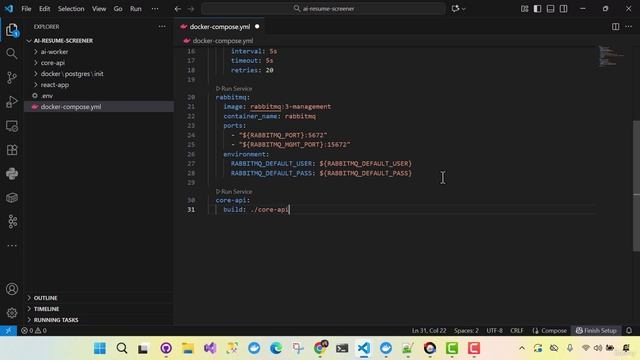
Task: Open Microsoft Edge from taskbar
Action: click(x=276, y=348)
